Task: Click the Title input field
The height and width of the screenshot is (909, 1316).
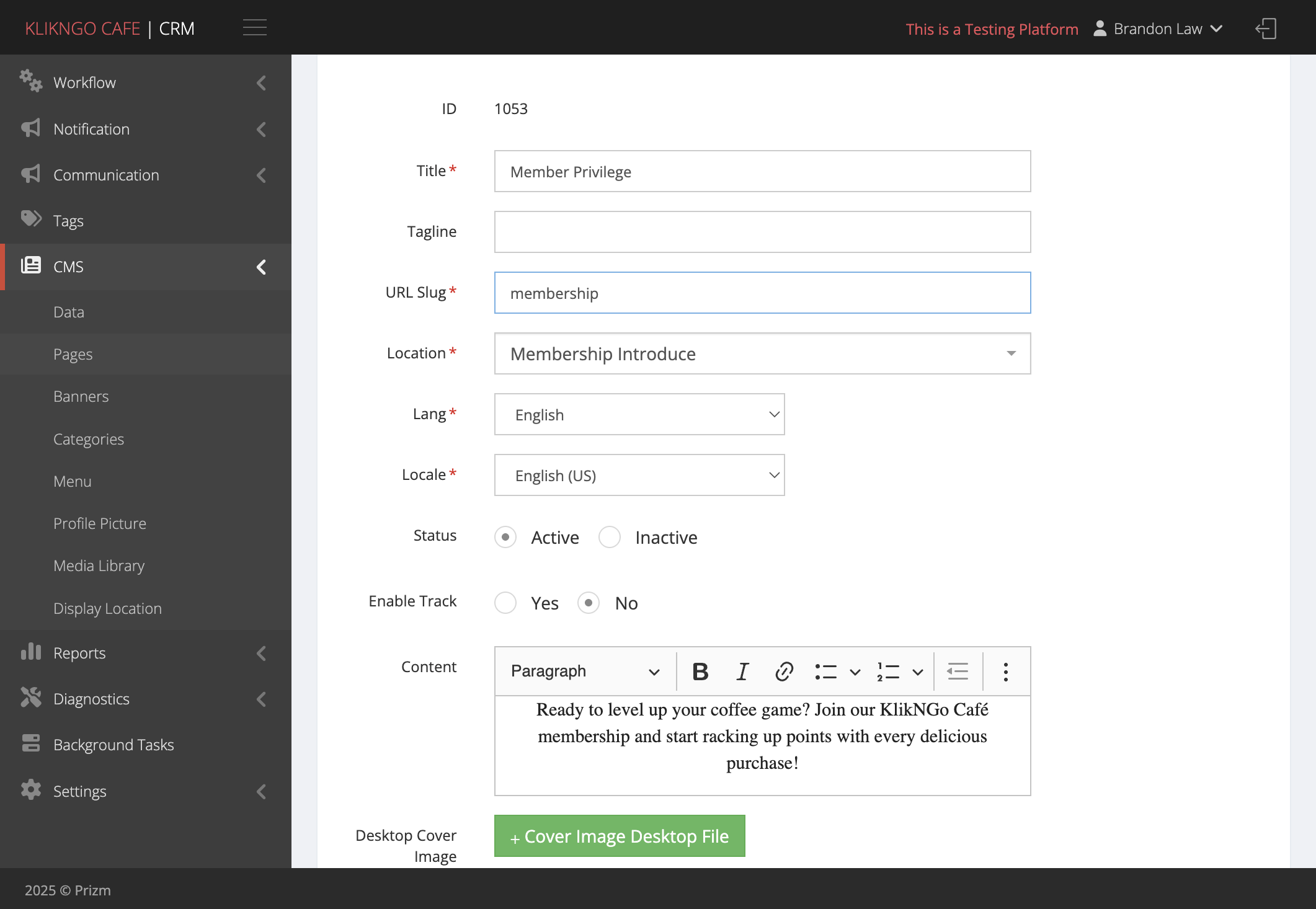Action: coord(762,171)
